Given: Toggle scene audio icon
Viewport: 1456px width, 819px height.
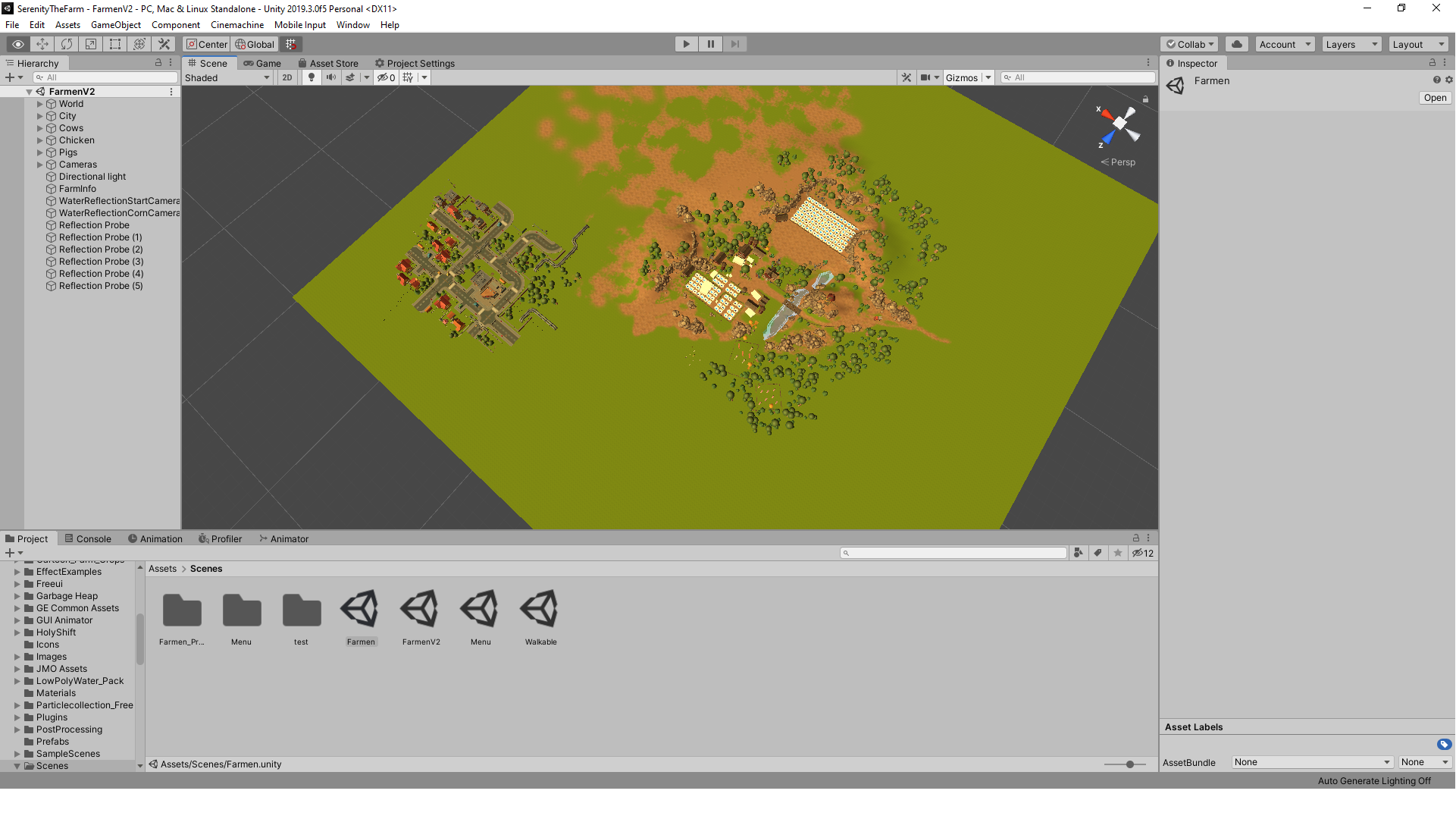Looking at the screenshot, I should coord(330,77).
